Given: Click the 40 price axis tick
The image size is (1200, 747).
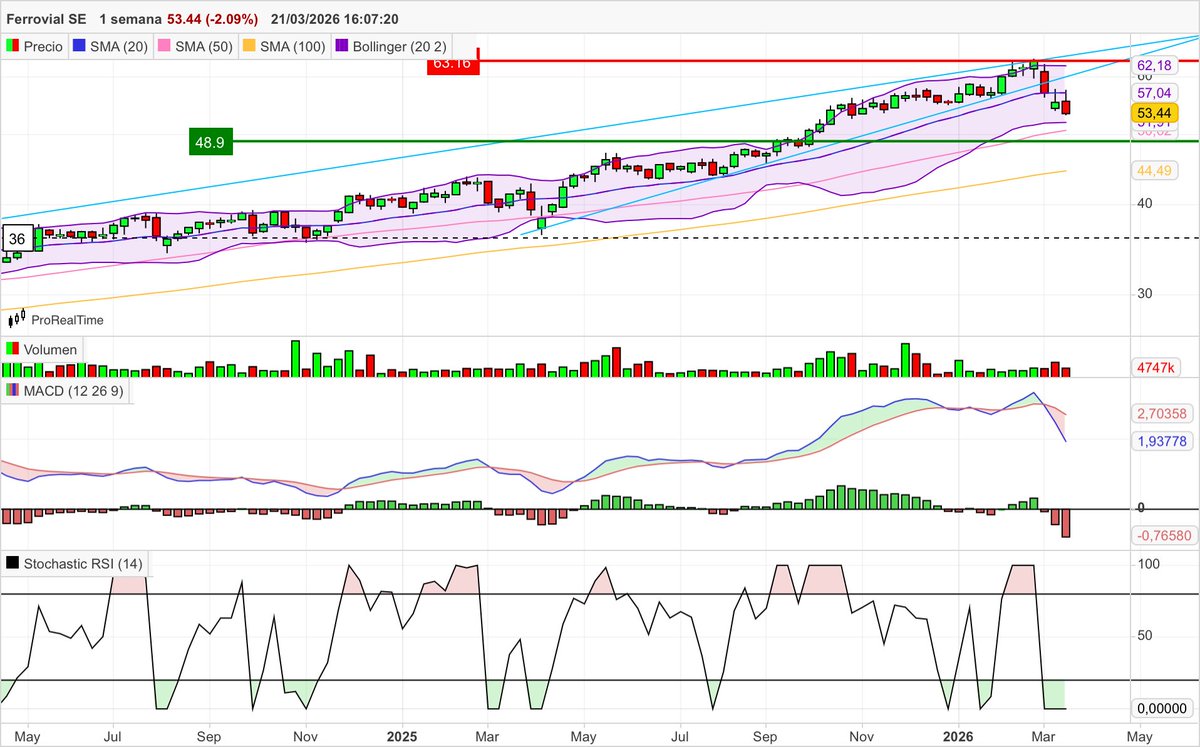Looking at the screenshot, I should pos(1144,203).
